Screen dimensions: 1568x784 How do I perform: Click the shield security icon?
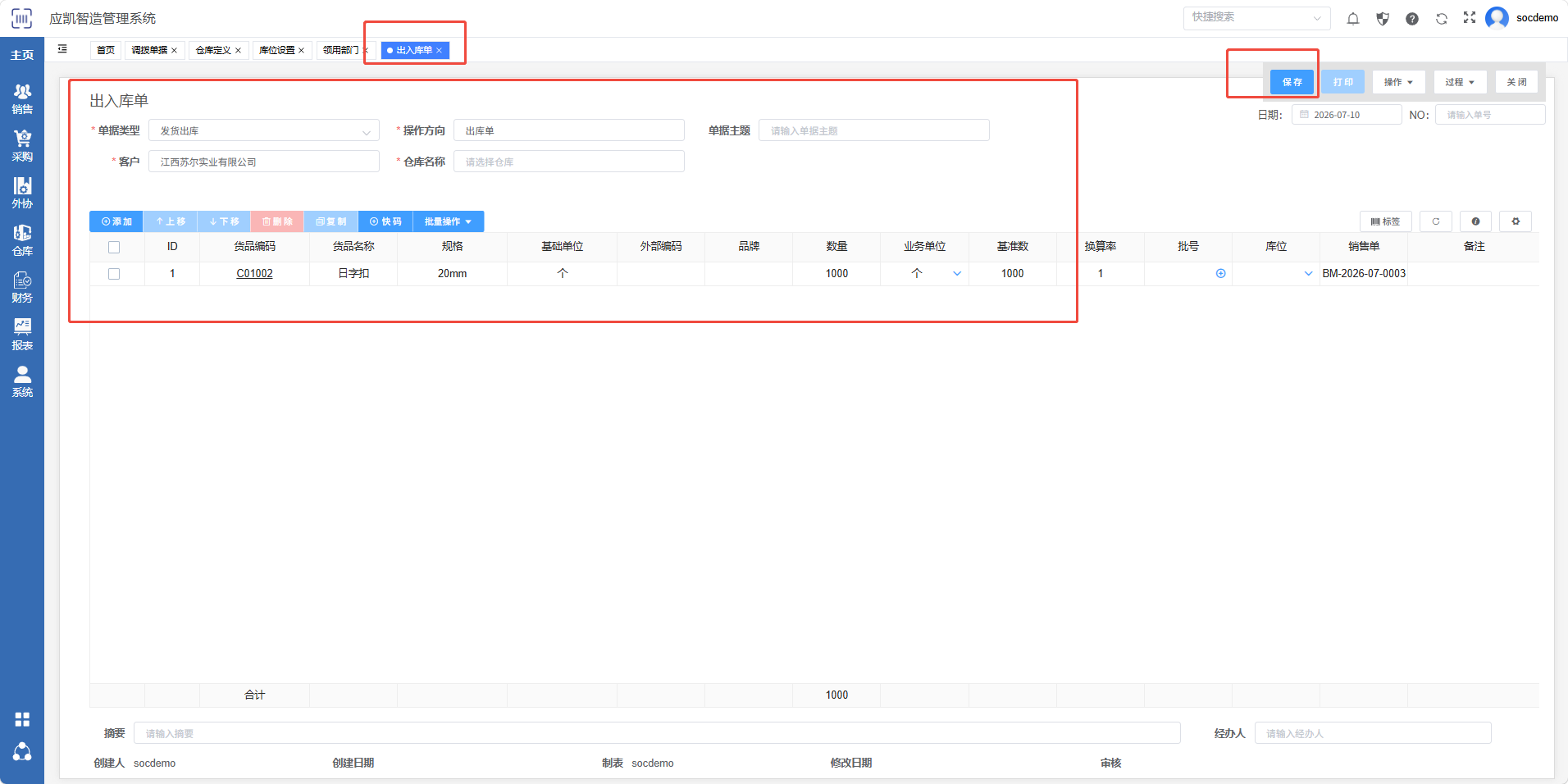click(x=1383, y=18)
